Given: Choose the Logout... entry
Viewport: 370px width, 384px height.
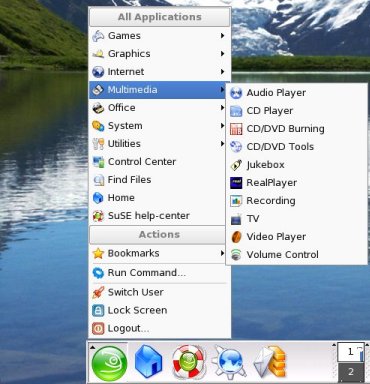Looking at the screenshot, I should [159, 329].
